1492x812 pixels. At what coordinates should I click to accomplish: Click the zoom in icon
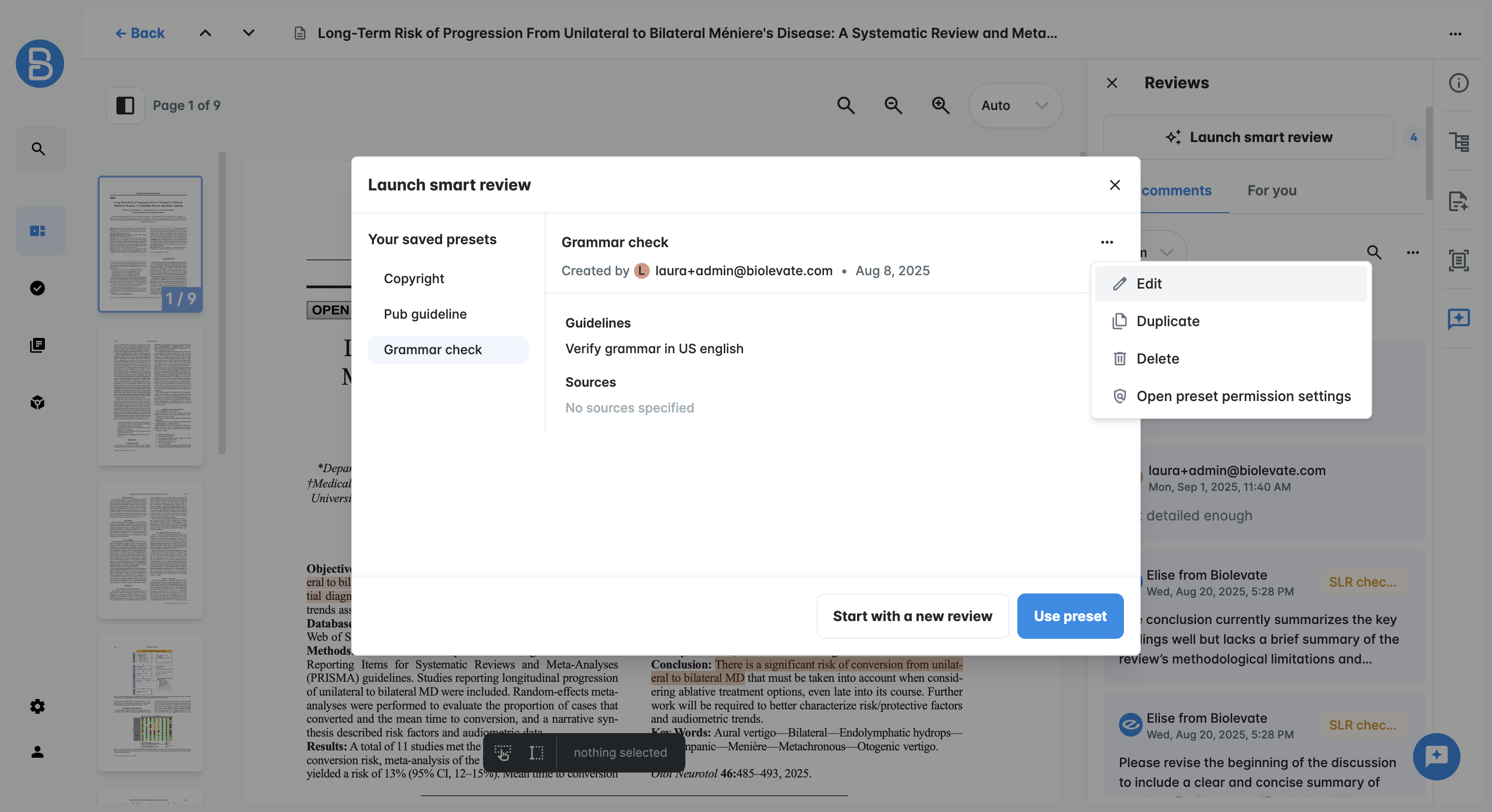click(940, 106)
